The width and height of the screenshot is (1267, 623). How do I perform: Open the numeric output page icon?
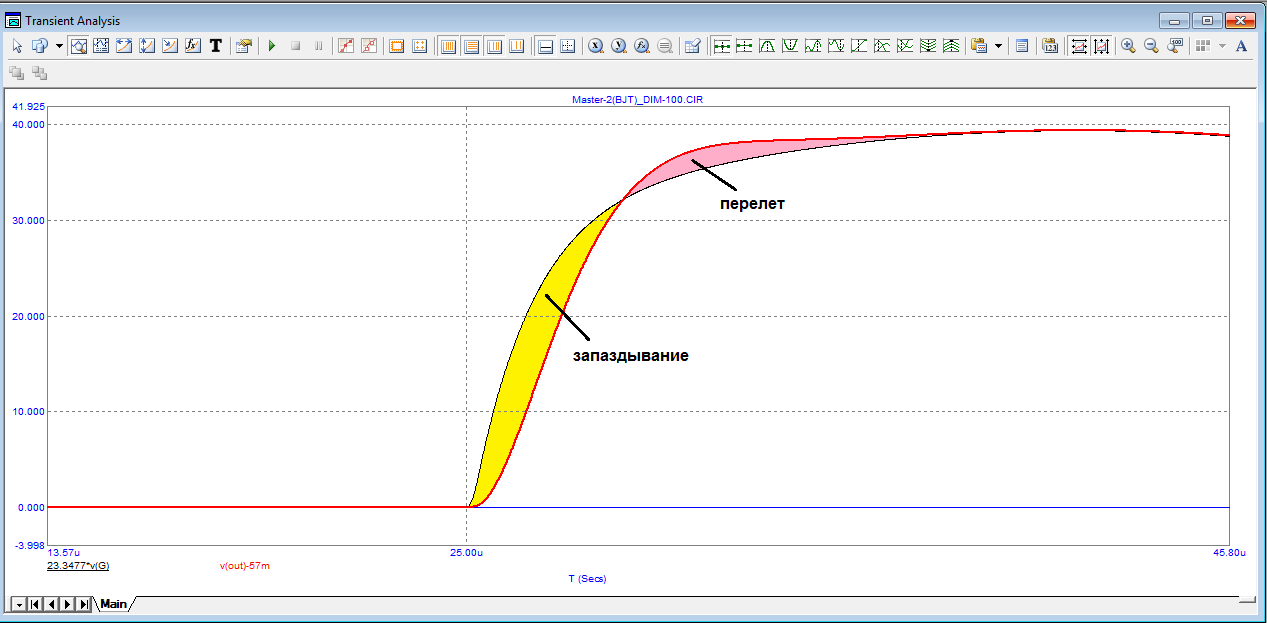click(1021, 46)
